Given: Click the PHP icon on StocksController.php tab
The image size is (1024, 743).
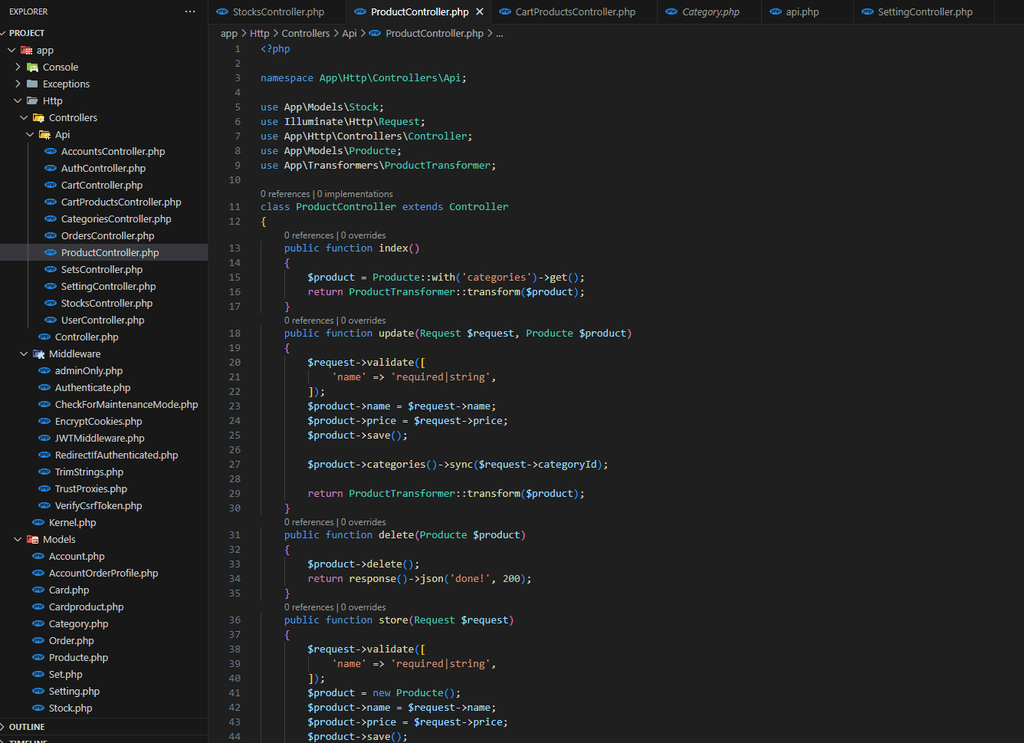Looking at the screenshot, I should (x=223, y=12).
